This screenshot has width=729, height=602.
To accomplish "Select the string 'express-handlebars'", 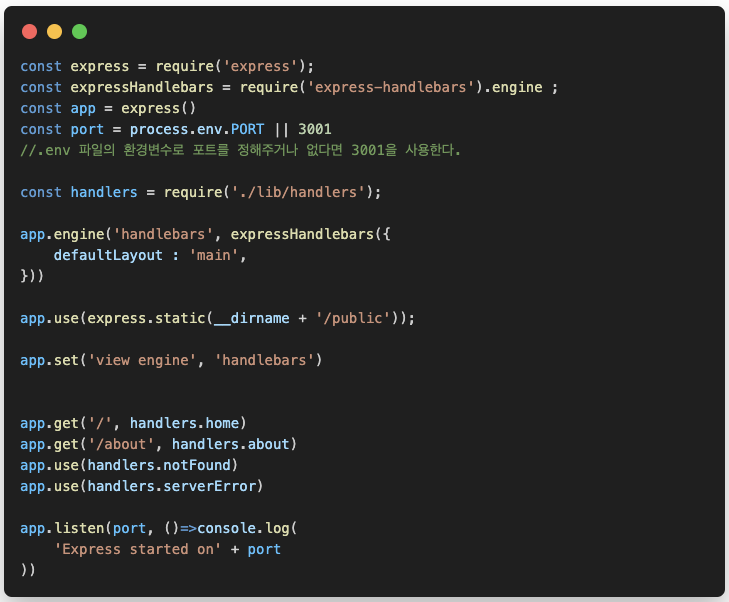I will [391, 87].
